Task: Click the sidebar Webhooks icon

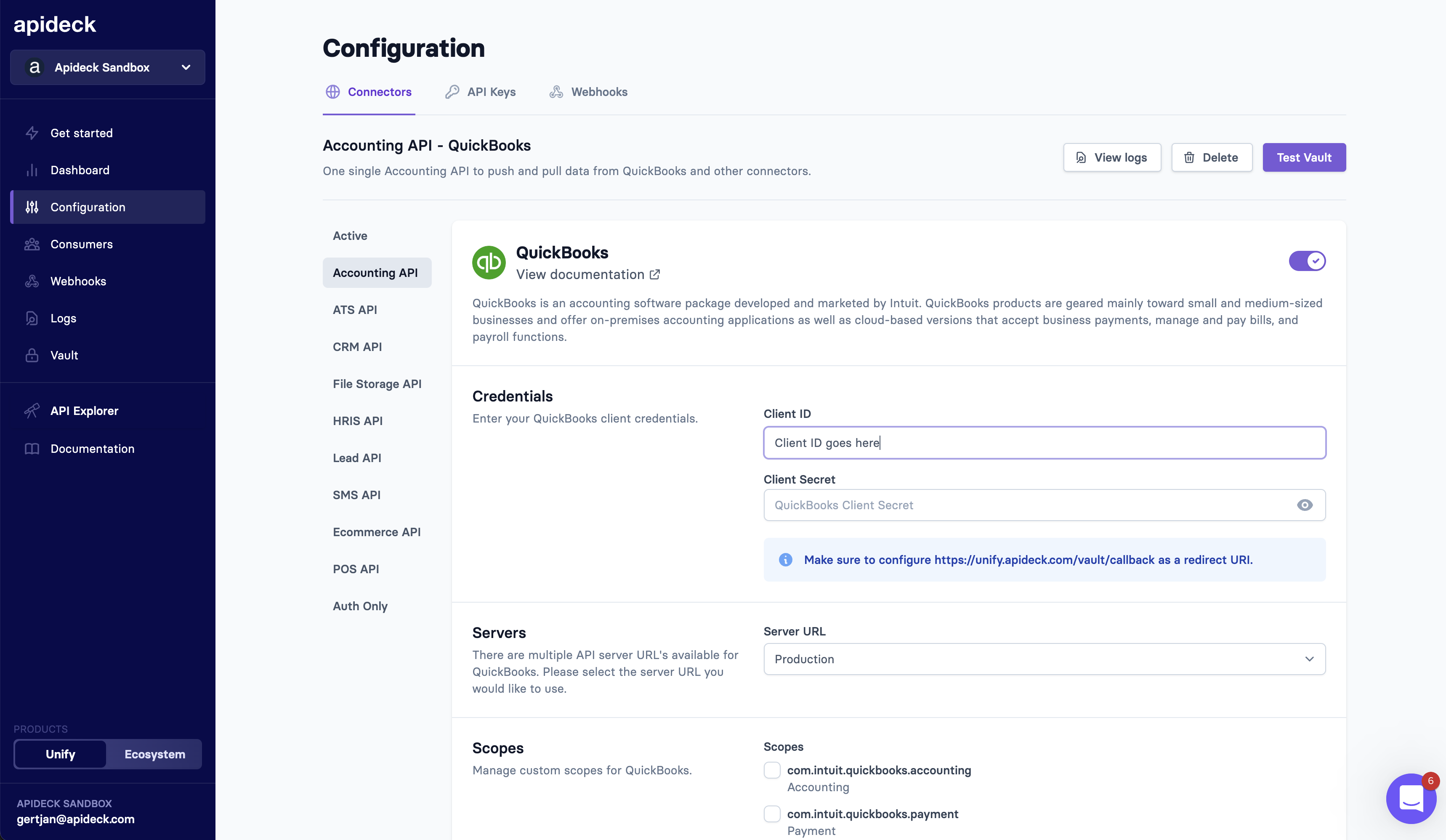Action: 32,281
